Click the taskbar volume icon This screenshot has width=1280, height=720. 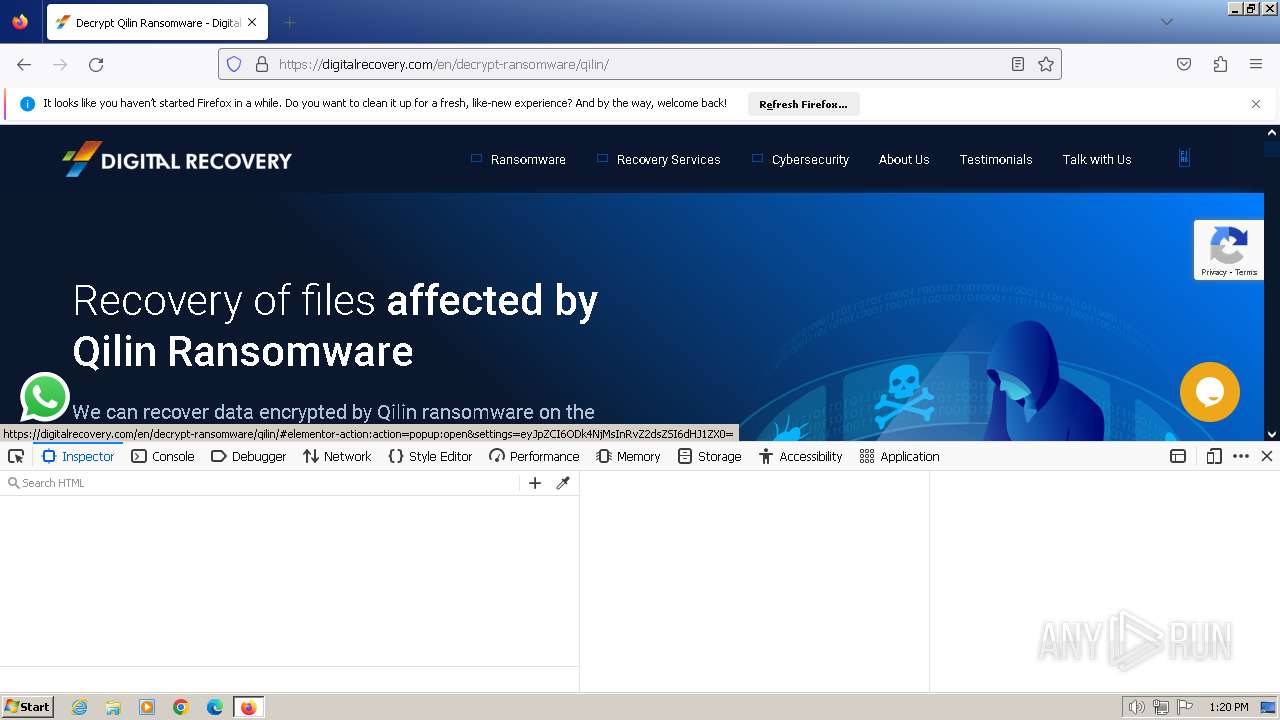tap(1136, 707)
